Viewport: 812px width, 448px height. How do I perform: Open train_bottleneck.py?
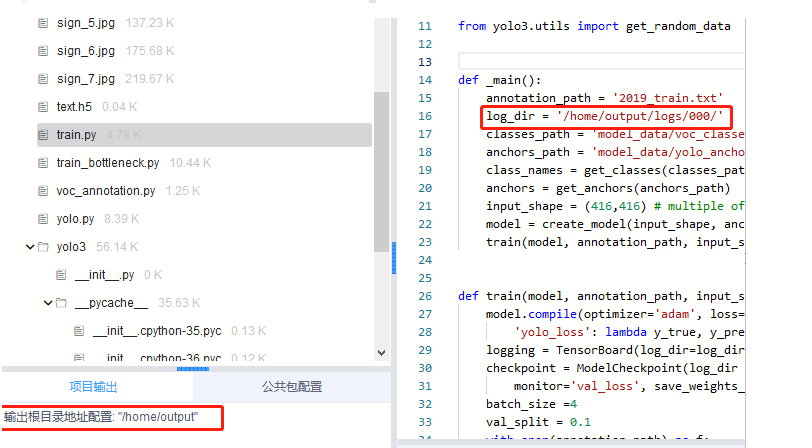click(x=108, y=163)
